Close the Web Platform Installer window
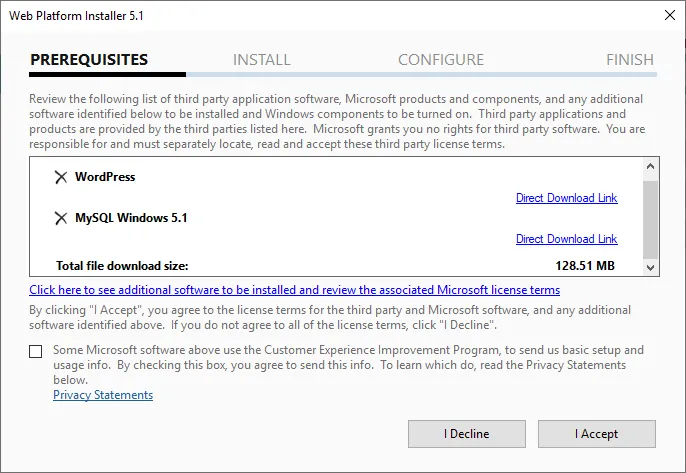This screenshot has height=473, width=686. click(x=668, y=15)
